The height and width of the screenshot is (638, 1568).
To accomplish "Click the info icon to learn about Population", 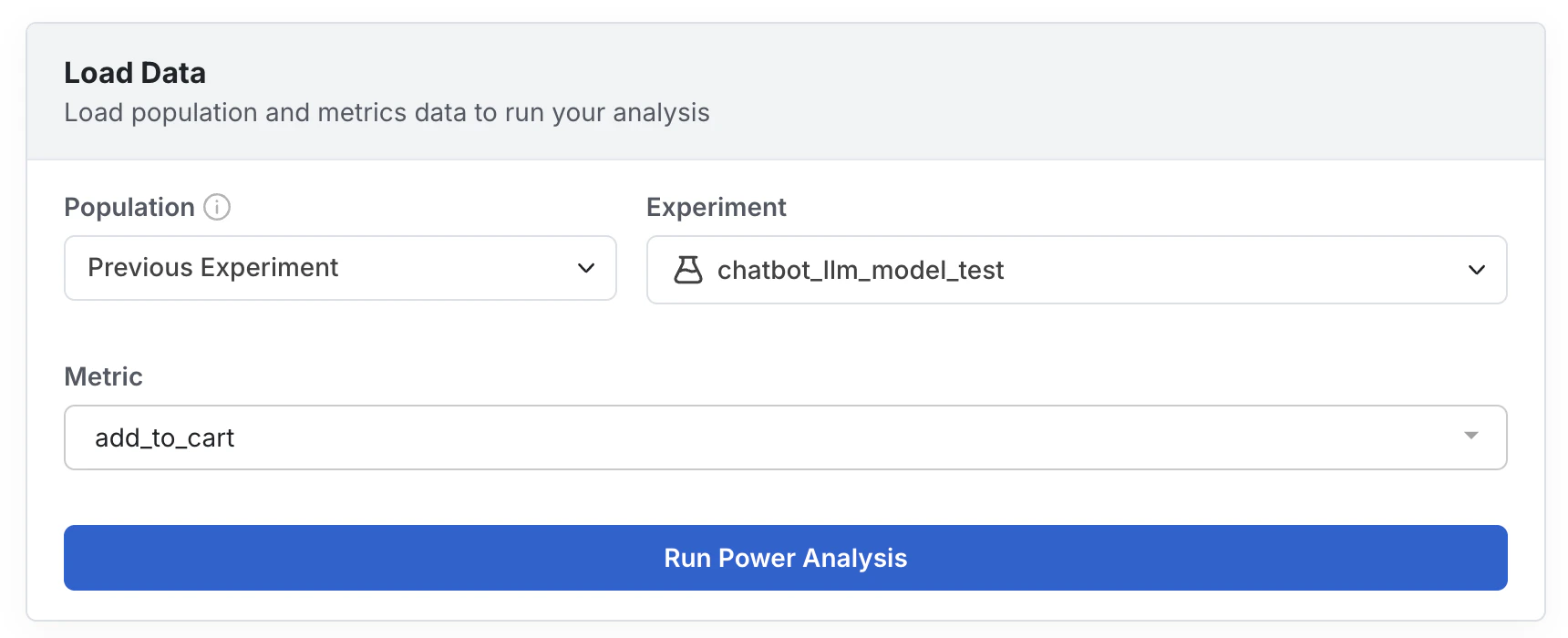I will [x=217, y=208].
